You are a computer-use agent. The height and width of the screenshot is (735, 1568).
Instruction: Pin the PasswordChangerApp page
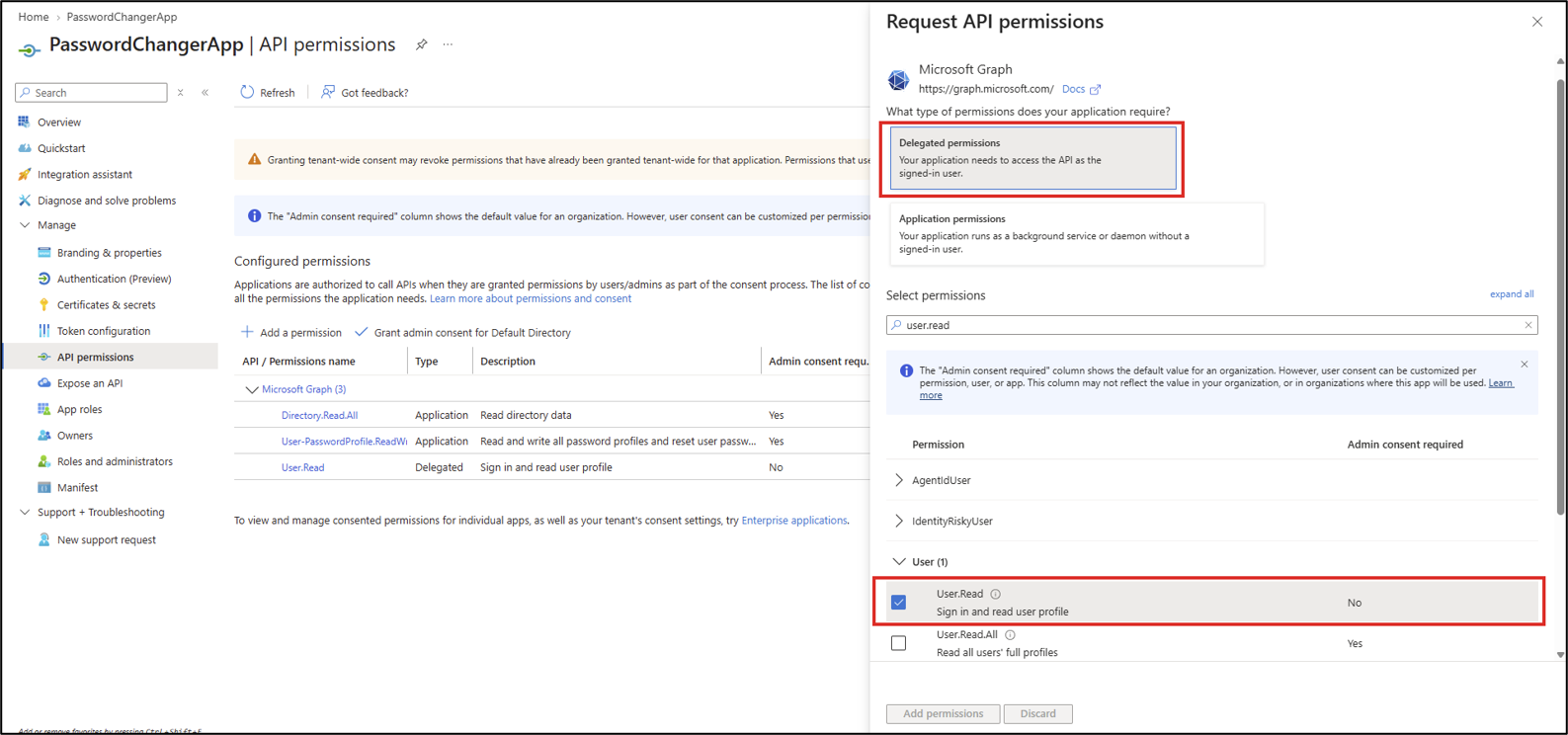coord(422,44)
